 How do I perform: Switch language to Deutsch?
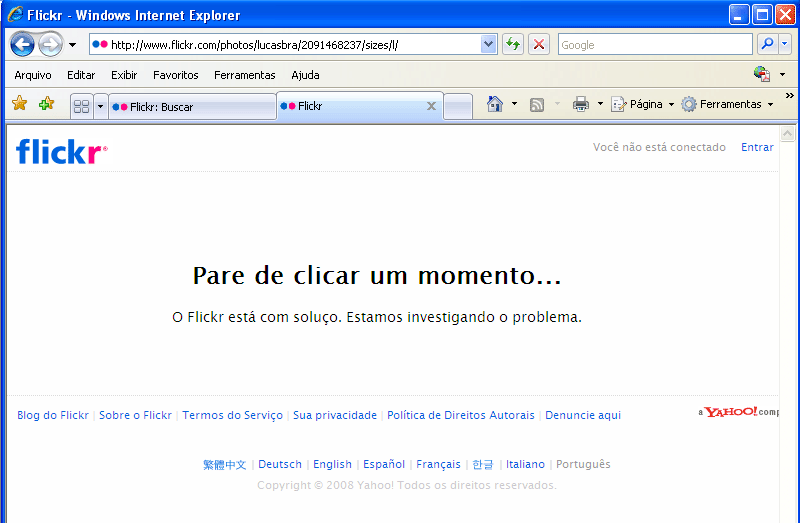[280, 464]
